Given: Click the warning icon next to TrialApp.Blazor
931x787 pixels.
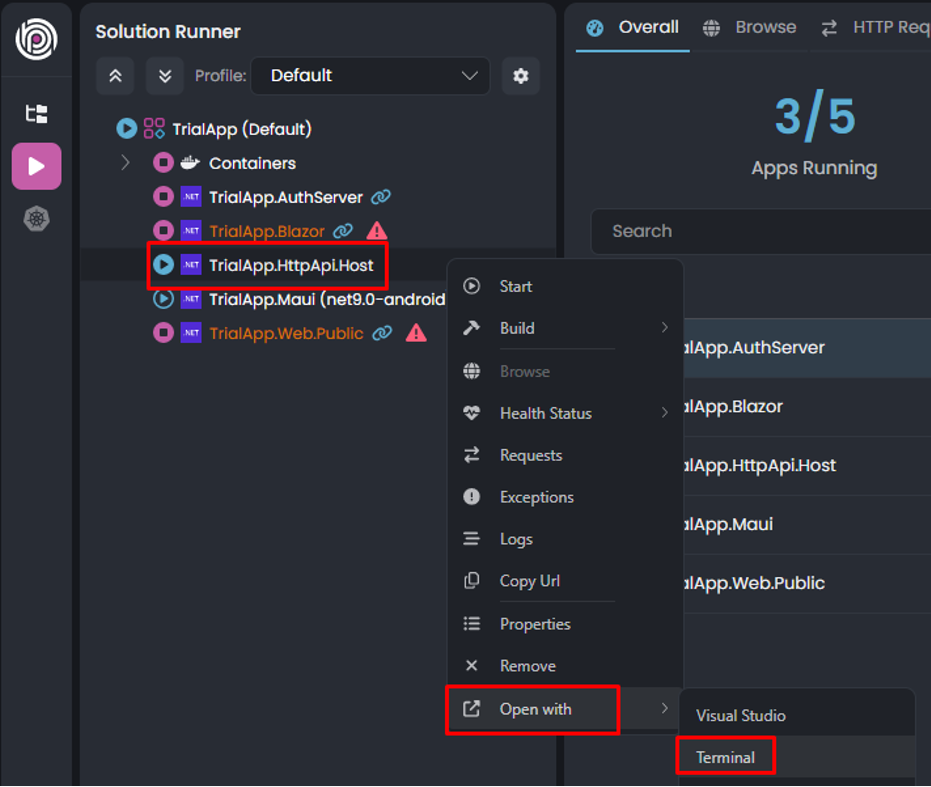Looking at the screenshot, I should (x=376, y=231).
